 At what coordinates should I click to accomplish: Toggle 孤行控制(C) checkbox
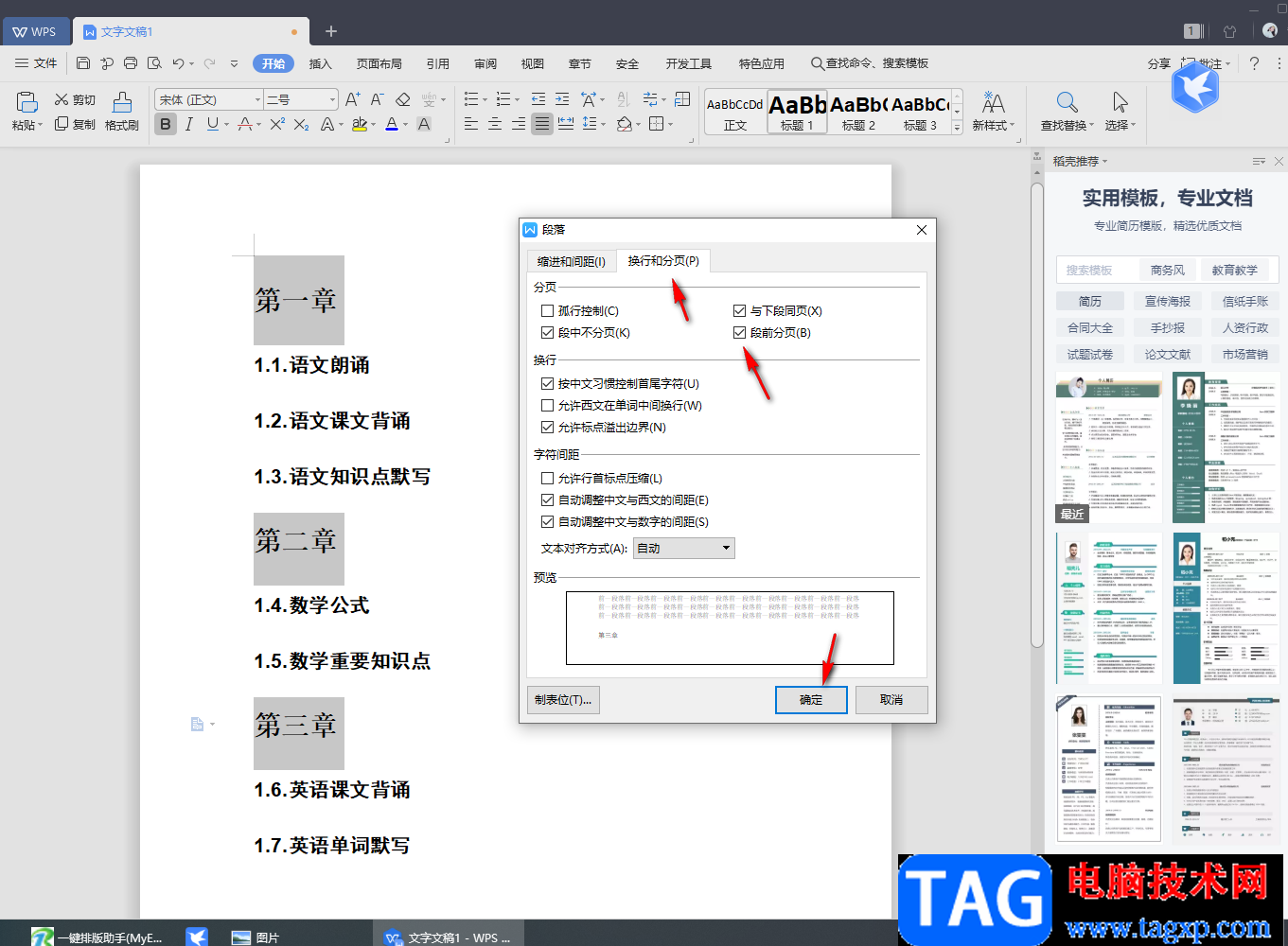click(547, 311)
